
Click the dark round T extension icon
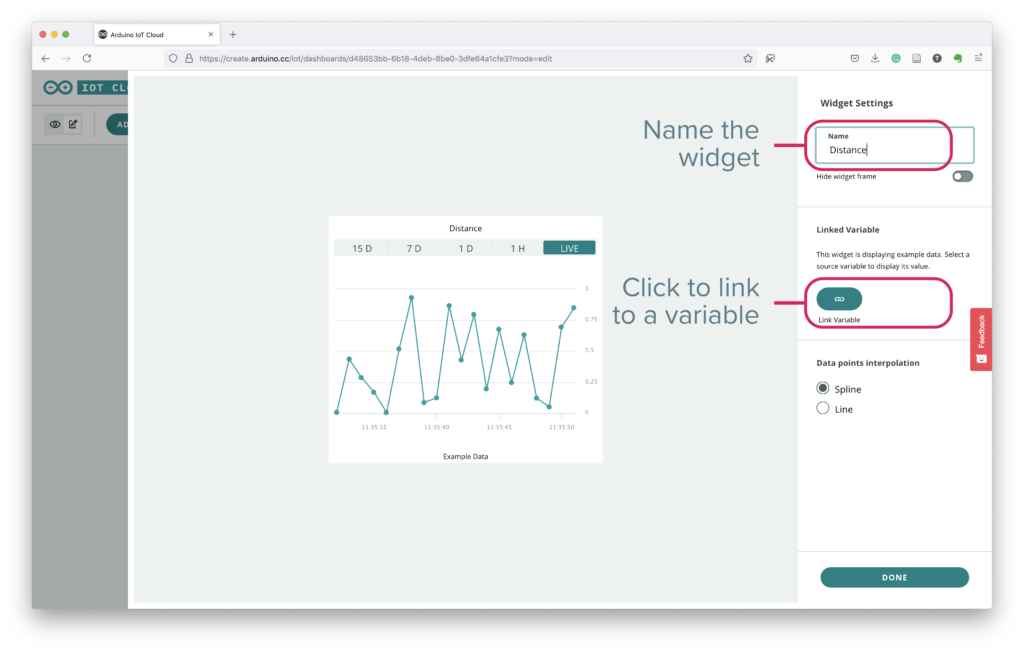937,59
